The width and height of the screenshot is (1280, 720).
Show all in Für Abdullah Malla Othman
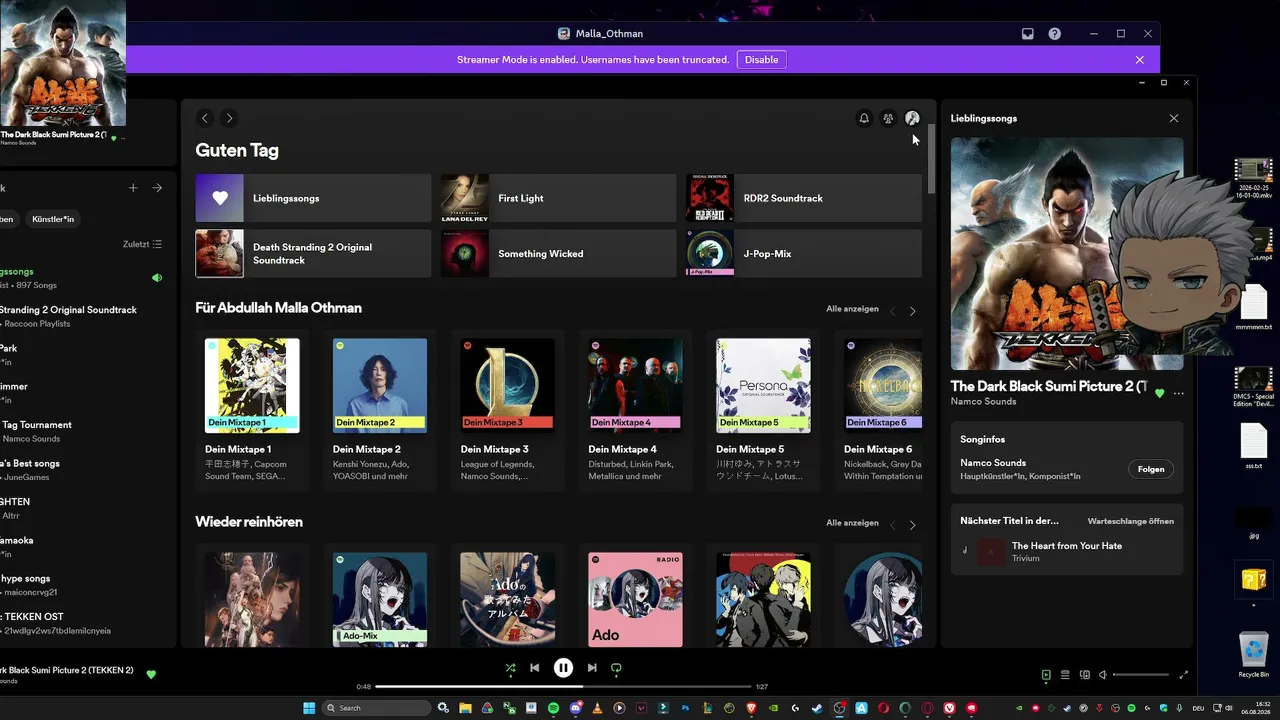click(852, 309)
